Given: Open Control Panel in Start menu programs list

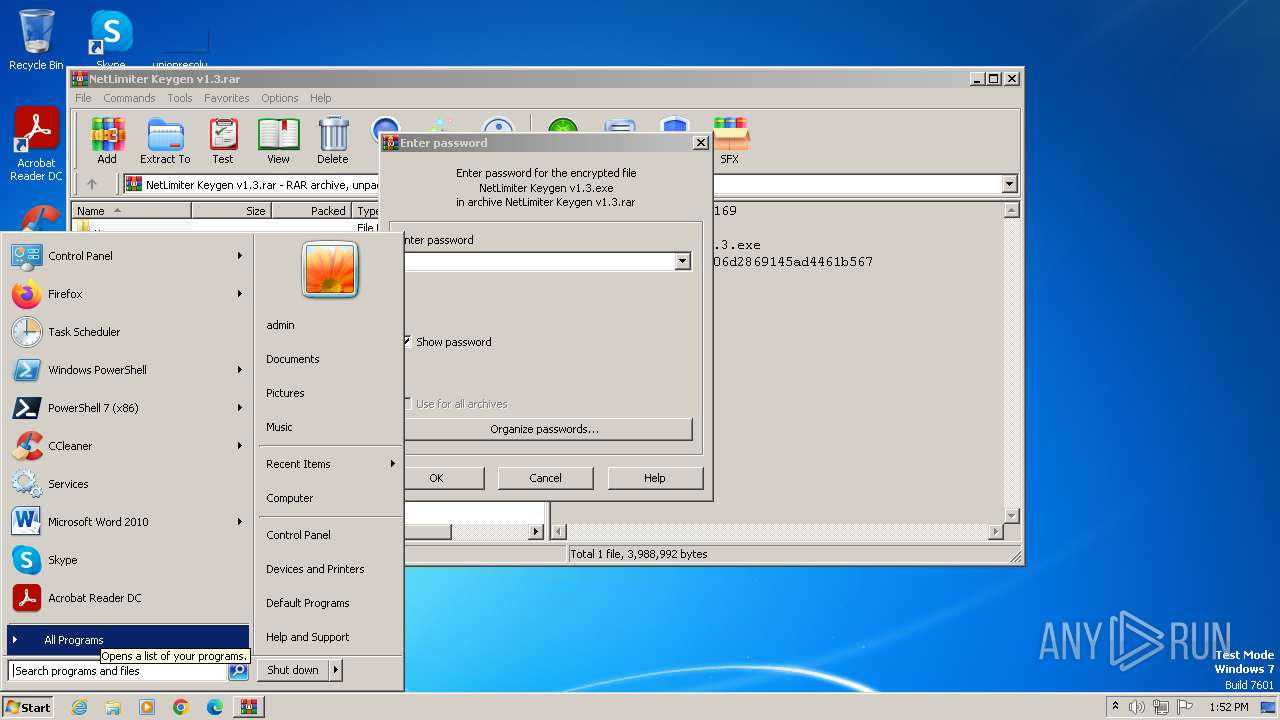Looking at the screenshot, I should [x=127, y=256].
